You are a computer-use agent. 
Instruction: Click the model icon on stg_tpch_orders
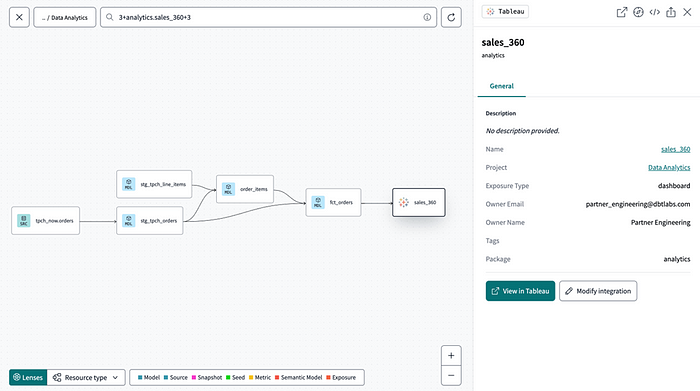click(x=129, y=220)
